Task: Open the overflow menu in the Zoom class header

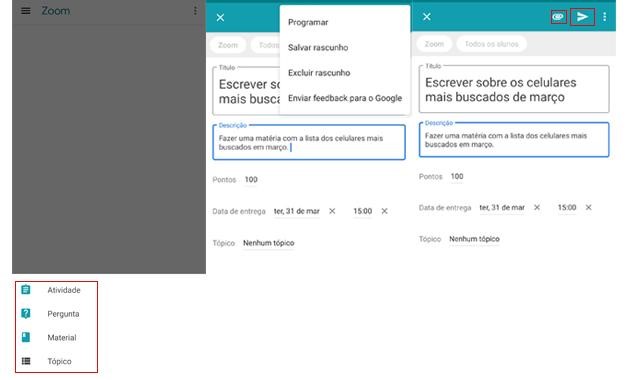Action: click(195, 11)
